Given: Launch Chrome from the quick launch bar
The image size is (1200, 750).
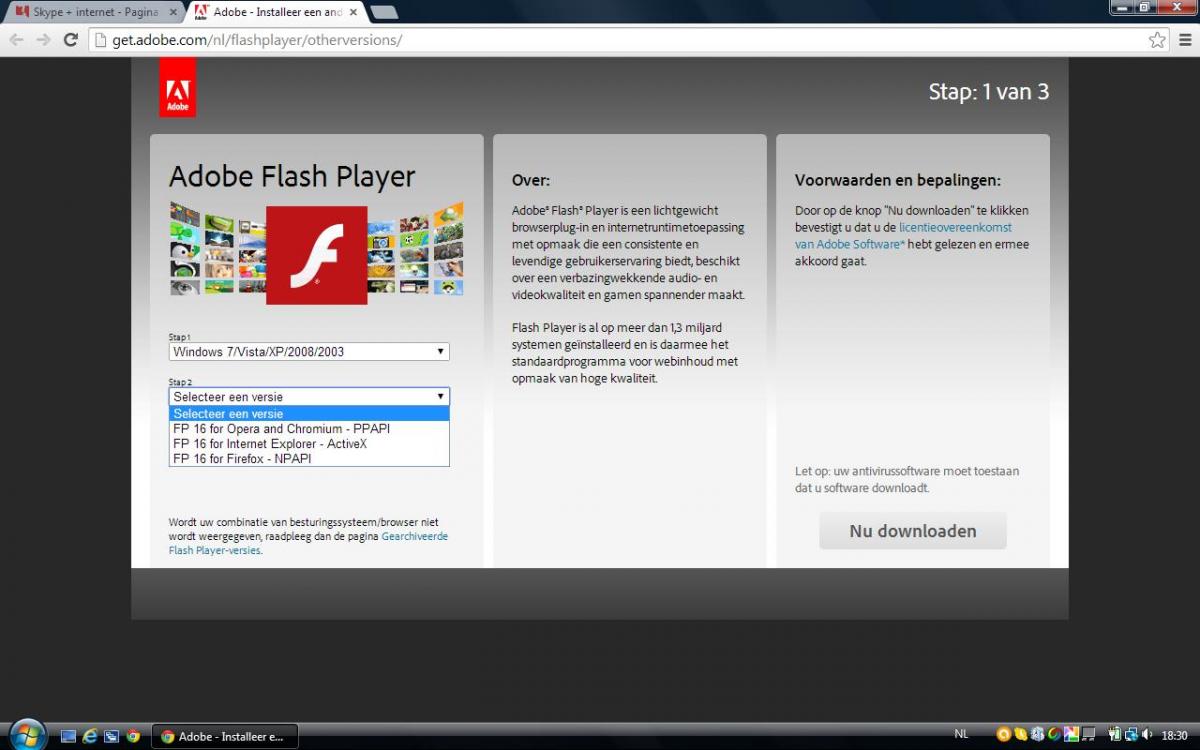Looking at the screenshot, I should click(x=133, y=736).
